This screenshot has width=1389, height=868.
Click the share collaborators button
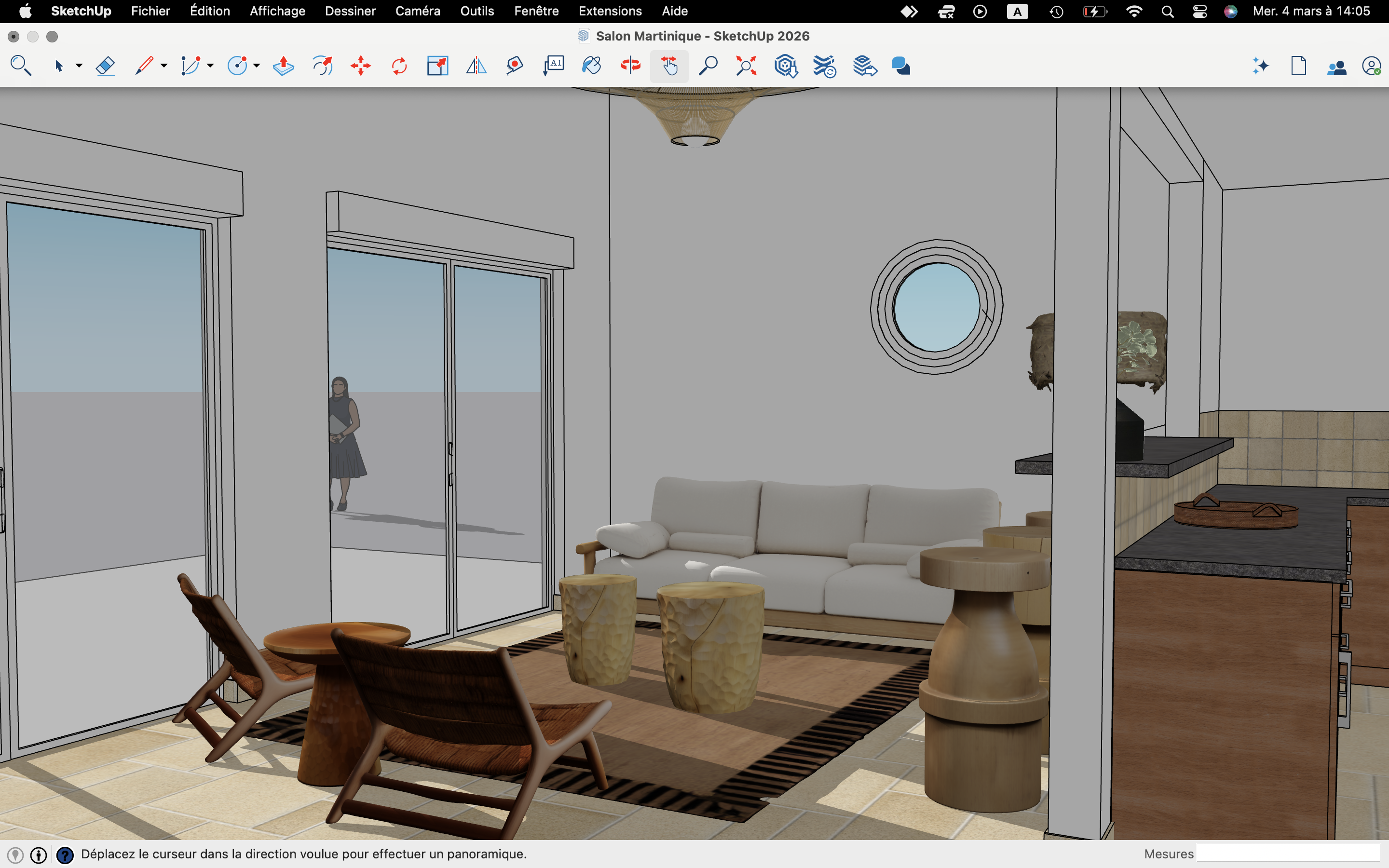pos(1337,67)
